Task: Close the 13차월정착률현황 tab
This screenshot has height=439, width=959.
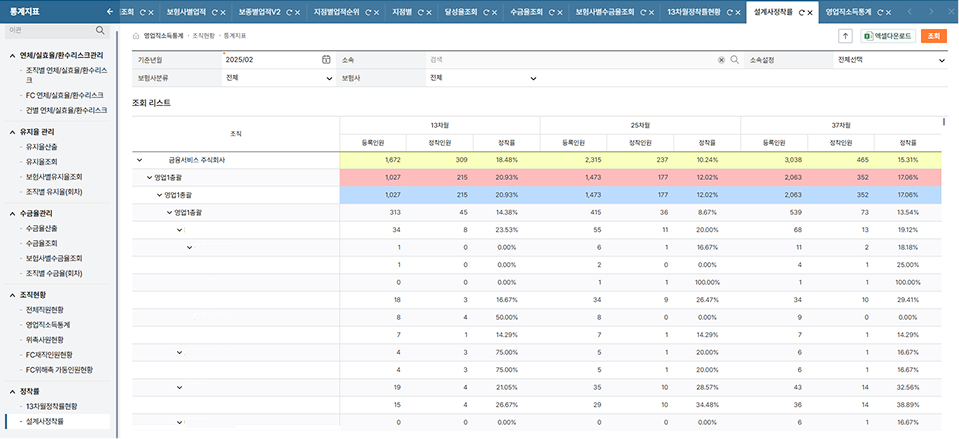Action: (738, 12)
